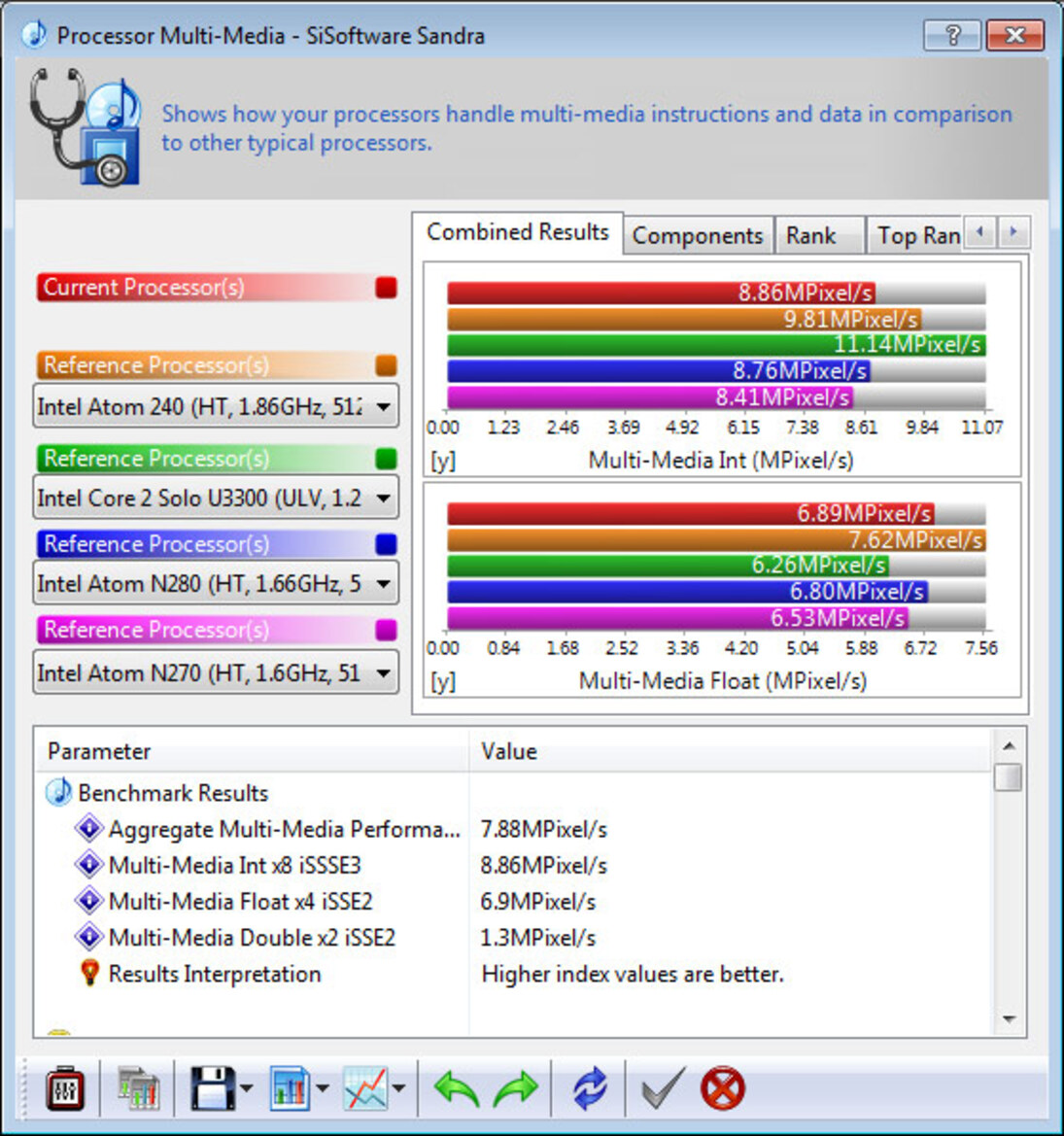Click the red 6.89MPixel/s Float bar
Image resolution: width=1064 pixels, height=1136 pixels.
pos(691,514)
